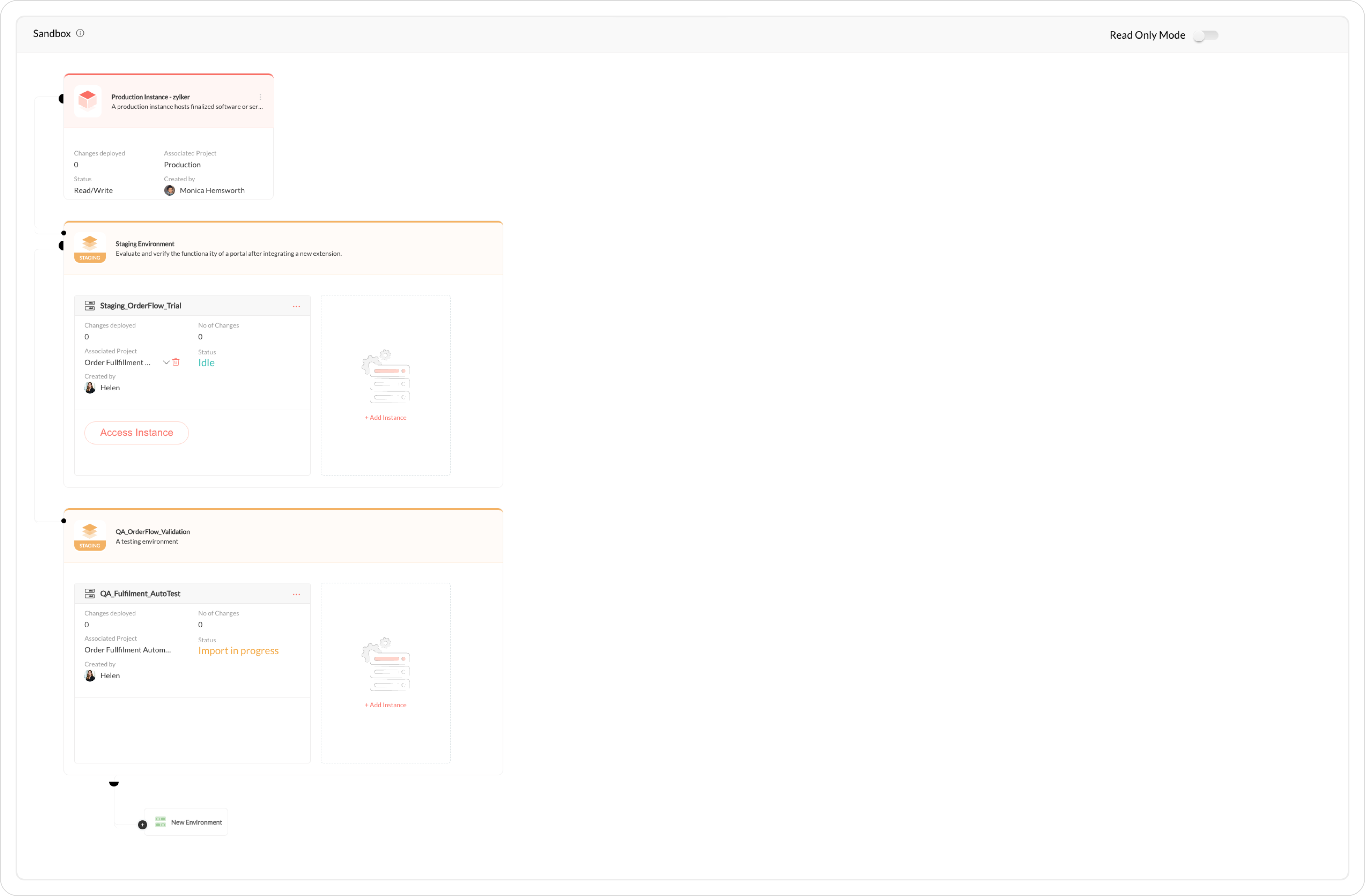Screen dimensions: 1365x896
Task: Click server icon beside Staging_OrderFlow_Trial
Action: 90,306
